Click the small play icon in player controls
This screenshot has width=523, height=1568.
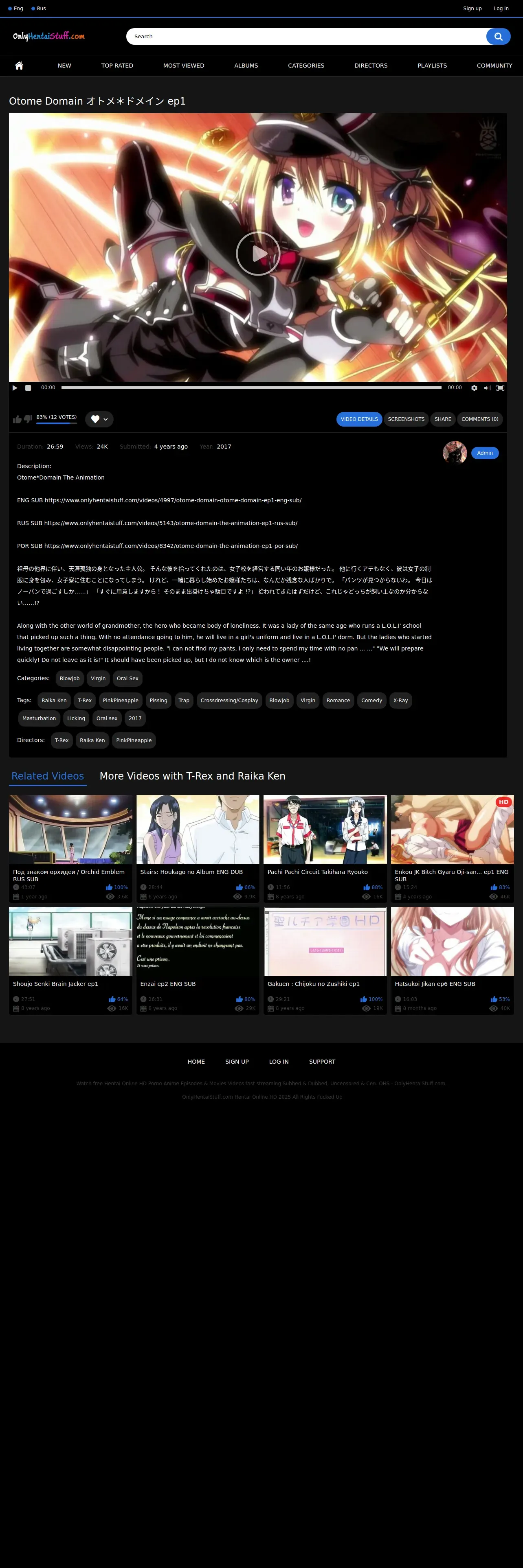click(15, 388)
